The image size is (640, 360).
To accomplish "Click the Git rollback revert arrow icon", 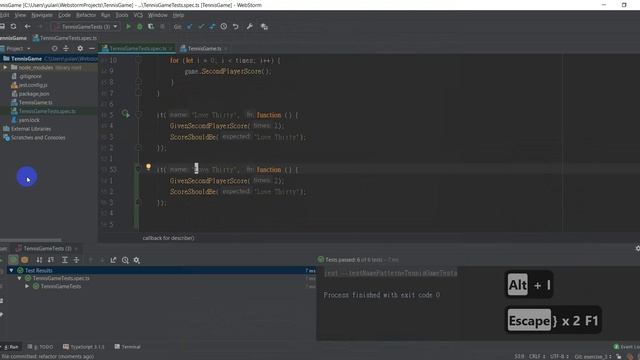I will point(236,27).
